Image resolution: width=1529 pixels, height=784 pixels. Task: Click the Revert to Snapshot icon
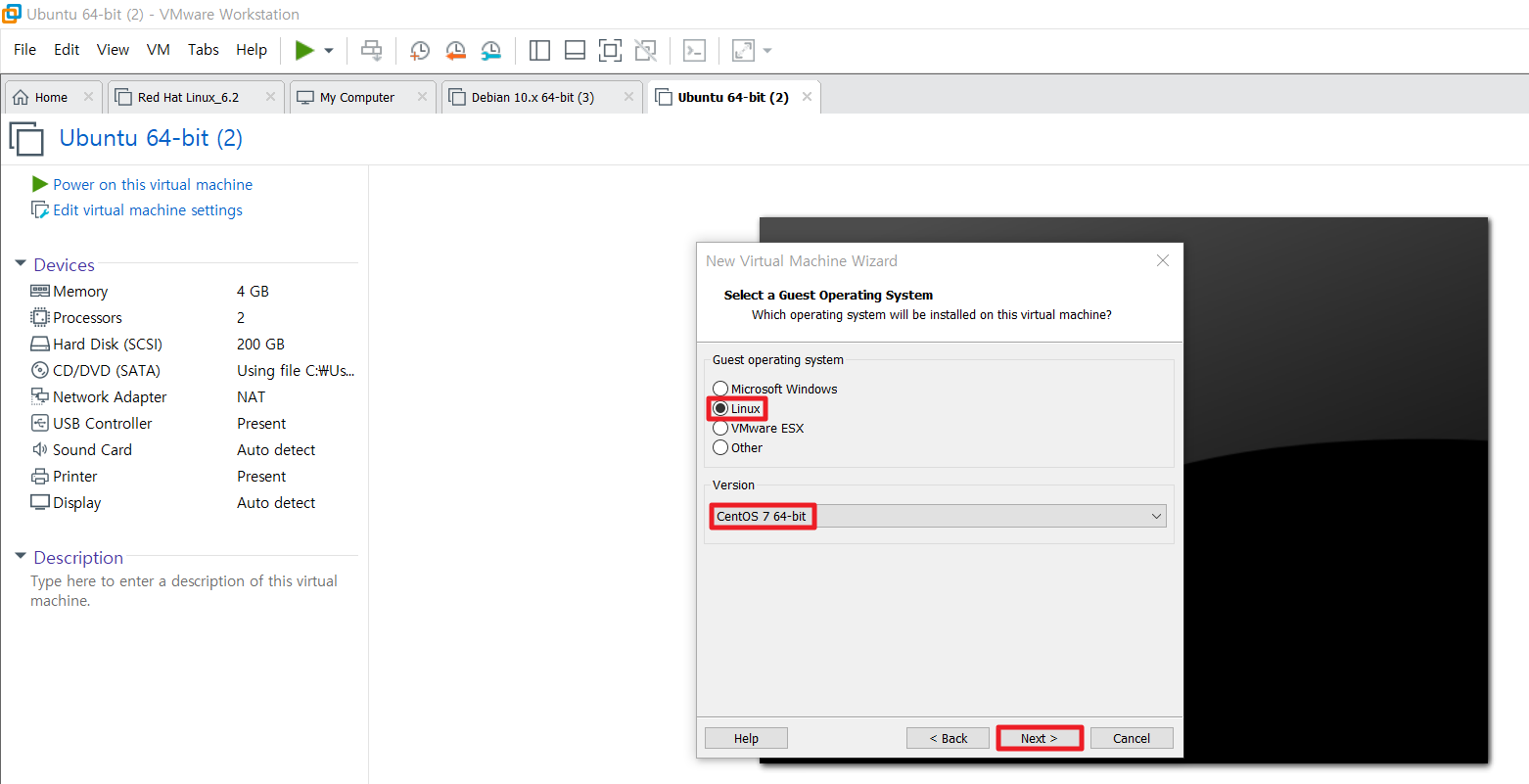click(x=455, y=50)
